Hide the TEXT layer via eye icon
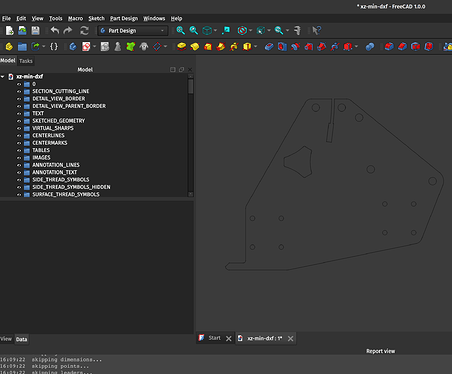The image size is (452, 374). tap(19, 114)
